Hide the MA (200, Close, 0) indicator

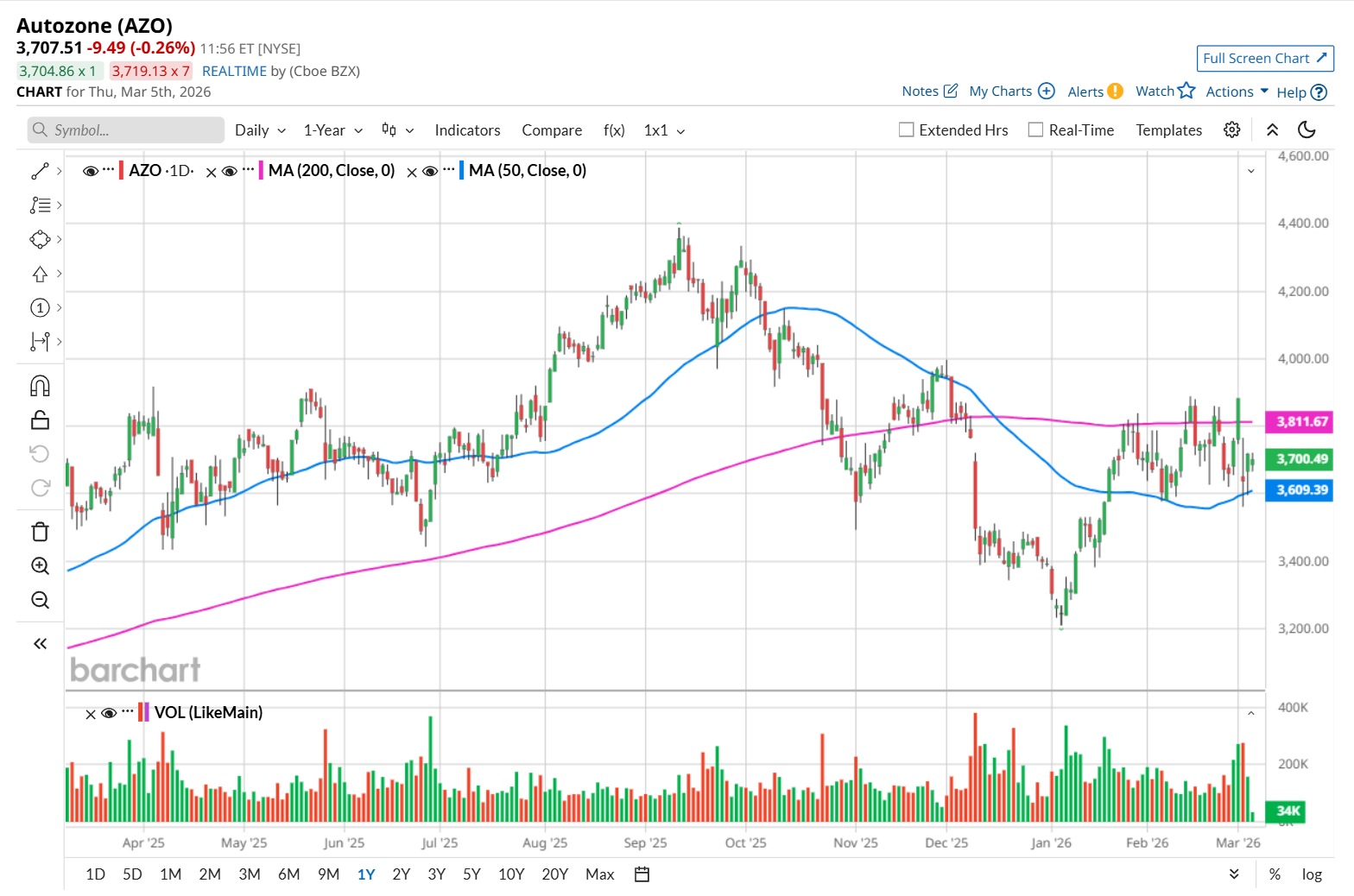click(x=230, y=171)
